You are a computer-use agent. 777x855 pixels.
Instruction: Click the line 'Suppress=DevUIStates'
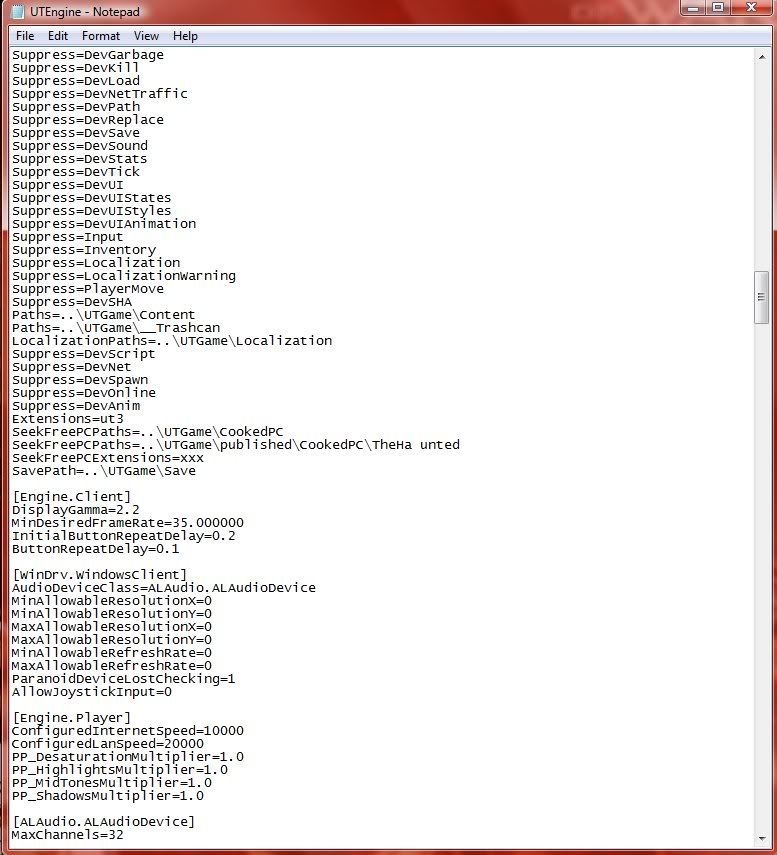point(92,198)
